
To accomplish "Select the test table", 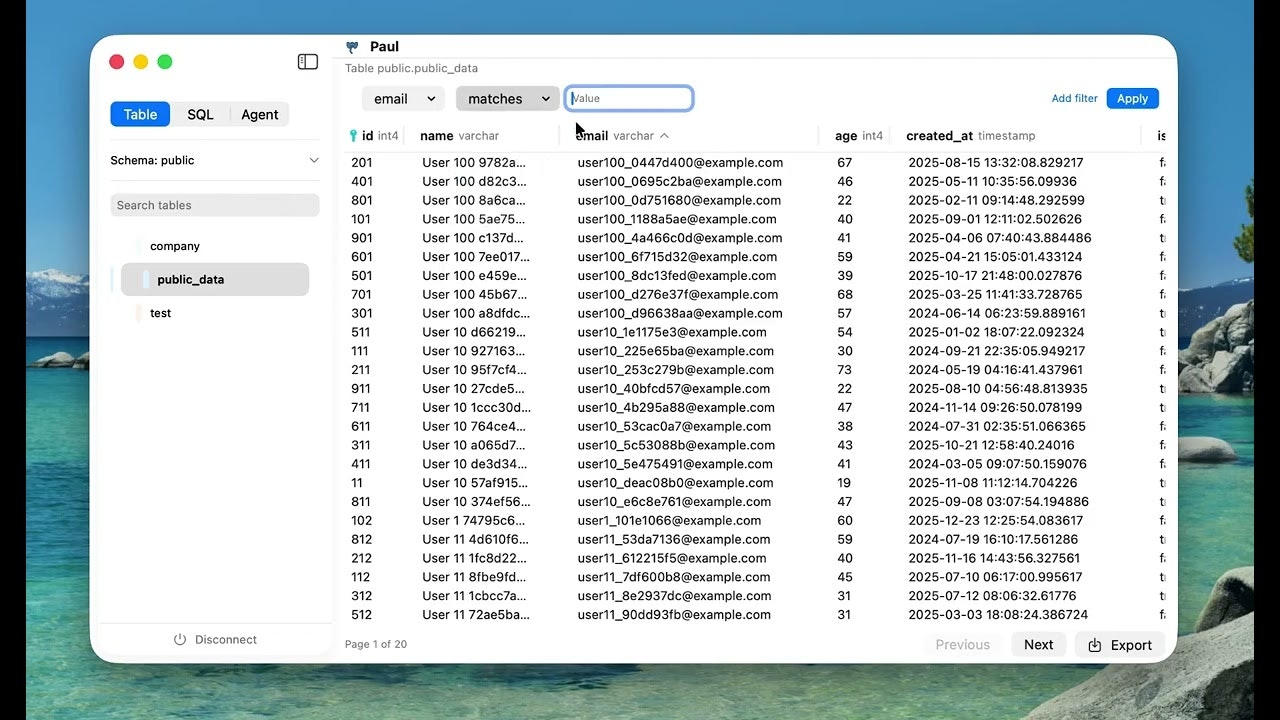I will [160, 313].
